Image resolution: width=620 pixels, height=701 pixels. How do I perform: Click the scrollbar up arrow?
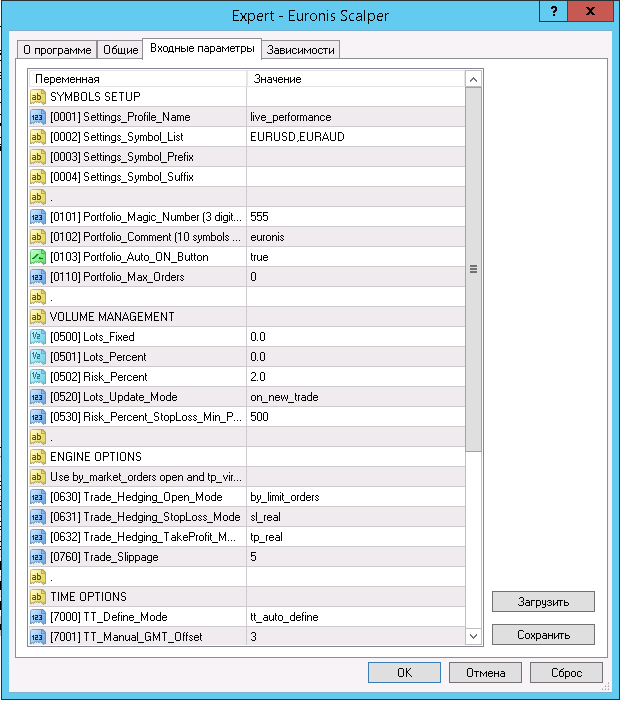coord(473,80)
